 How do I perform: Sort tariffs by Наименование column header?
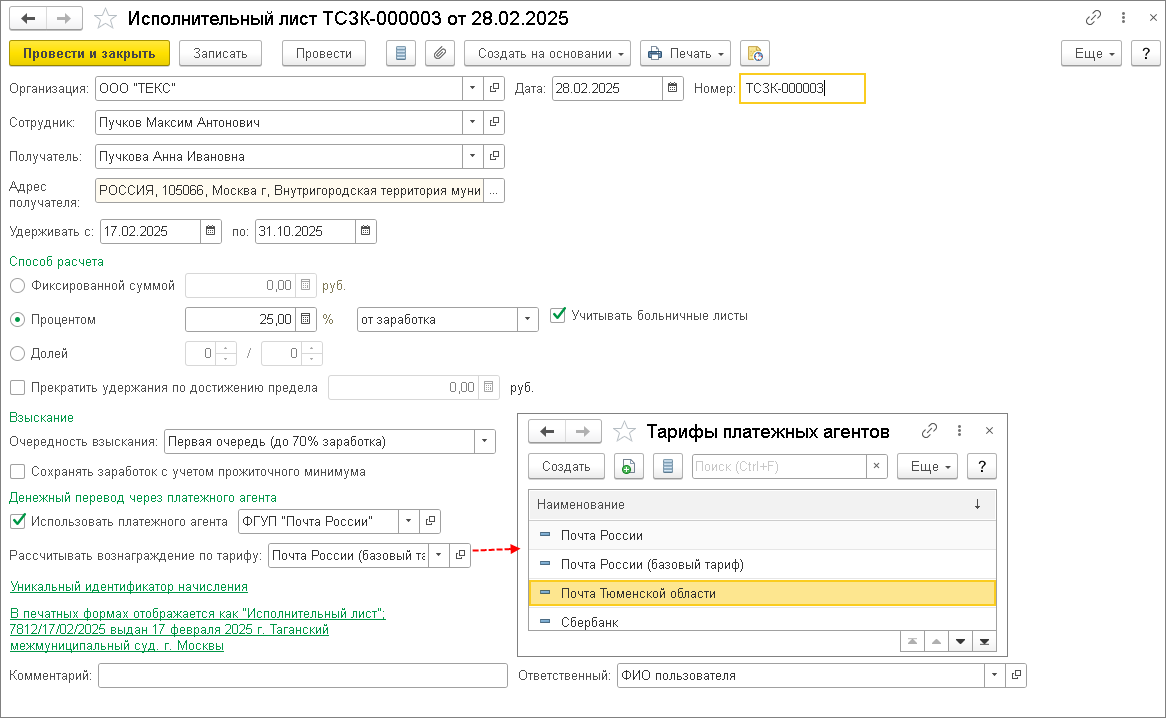[x=762, y=504]
